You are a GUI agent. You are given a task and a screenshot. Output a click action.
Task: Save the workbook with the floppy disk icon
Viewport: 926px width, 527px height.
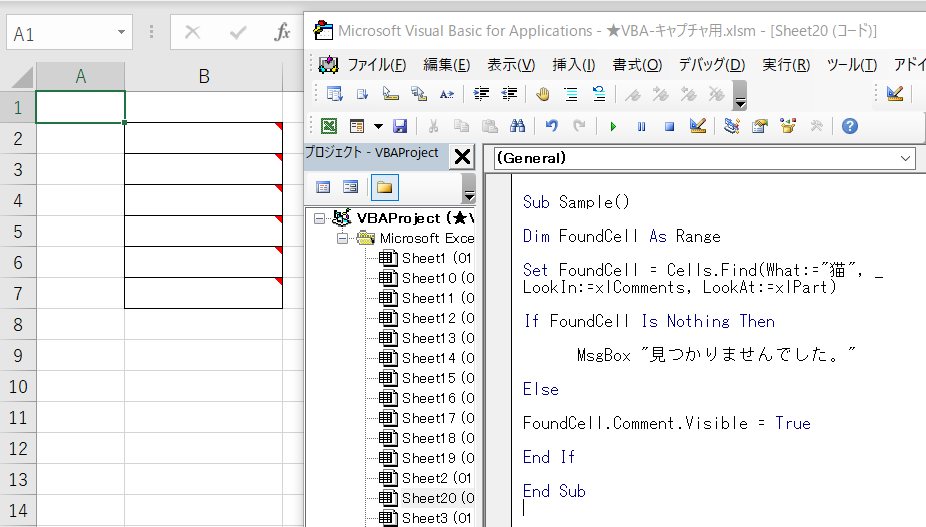[x=400, y=126]
